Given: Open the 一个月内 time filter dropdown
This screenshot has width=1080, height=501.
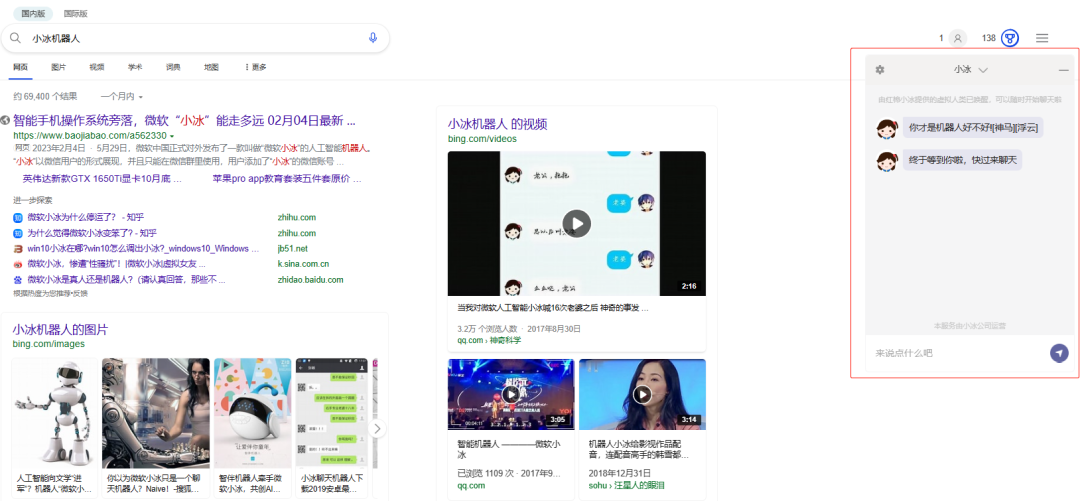Looking at the screenshot, I should pyautogui.click(x=121, y=96).
